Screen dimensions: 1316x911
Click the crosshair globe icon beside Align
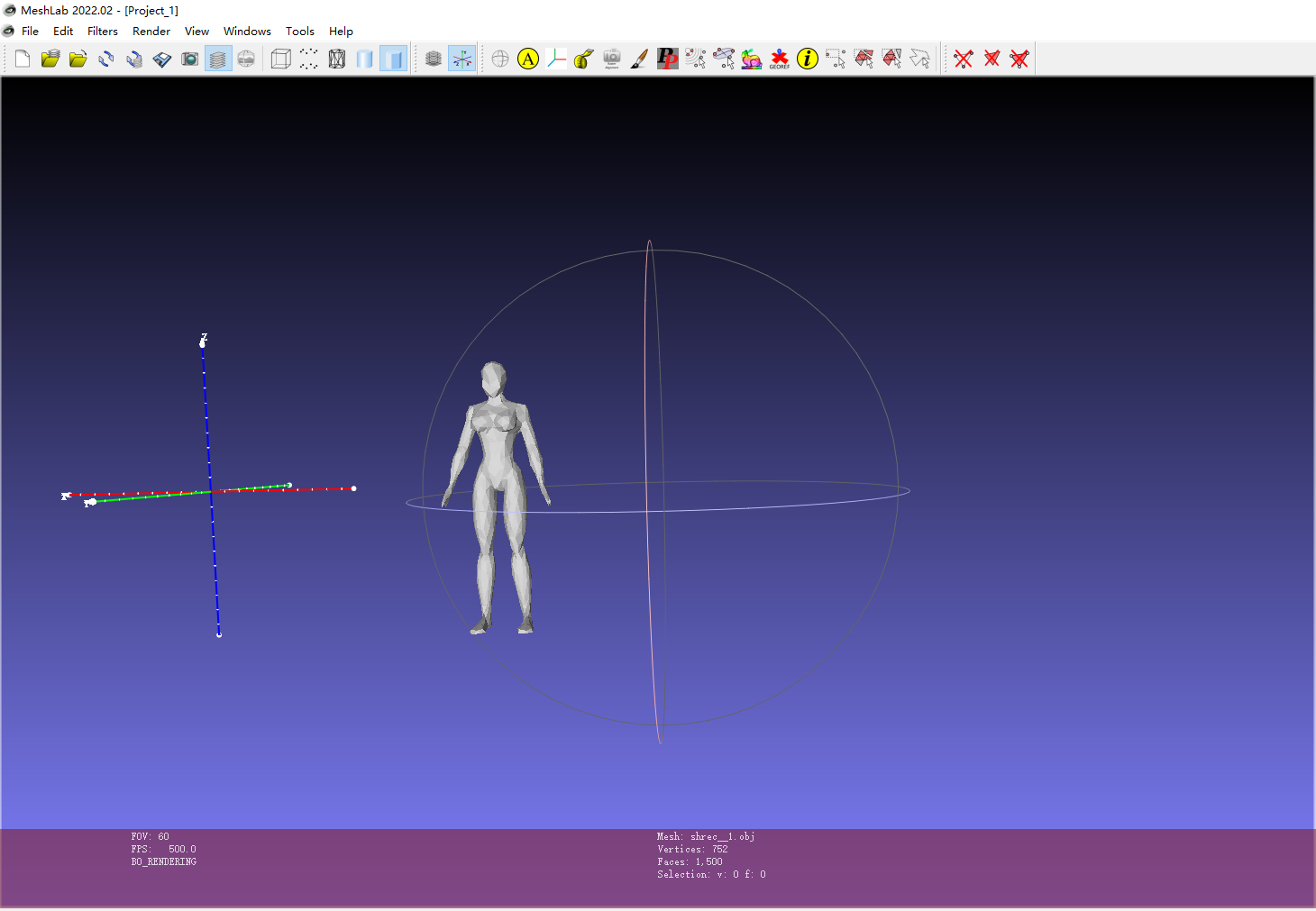(500, 59)
